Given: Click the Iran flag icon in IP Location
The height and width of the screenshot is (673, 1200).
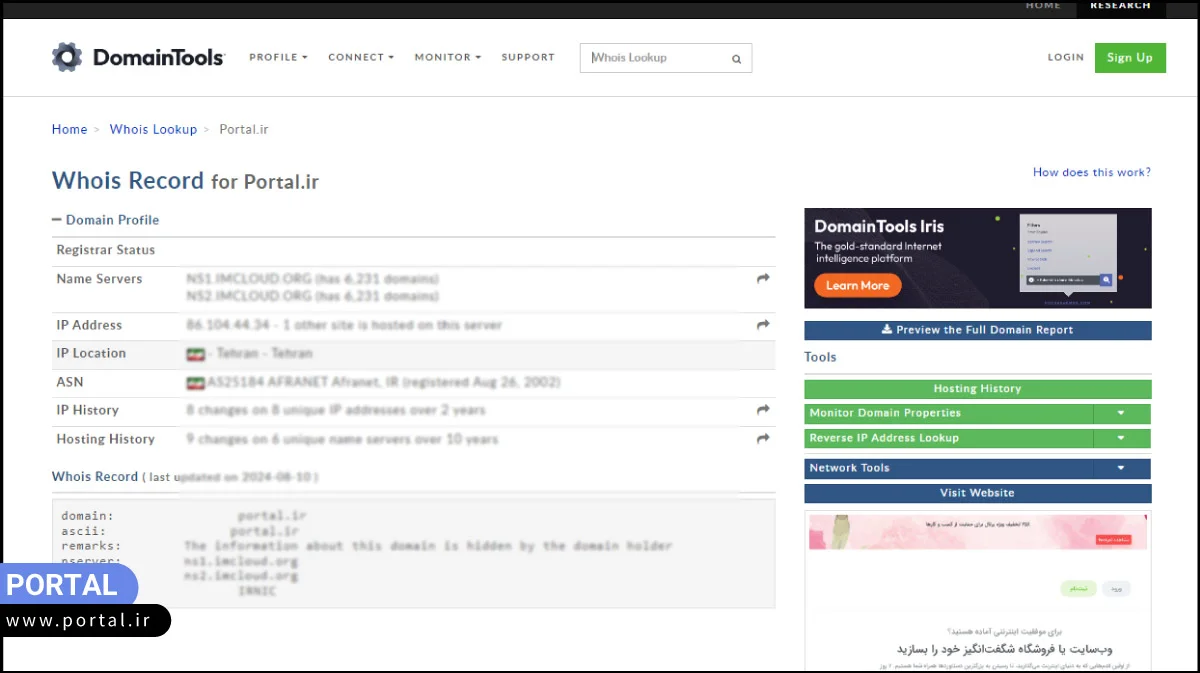Looking at the screenshot, I should [195, 354].
